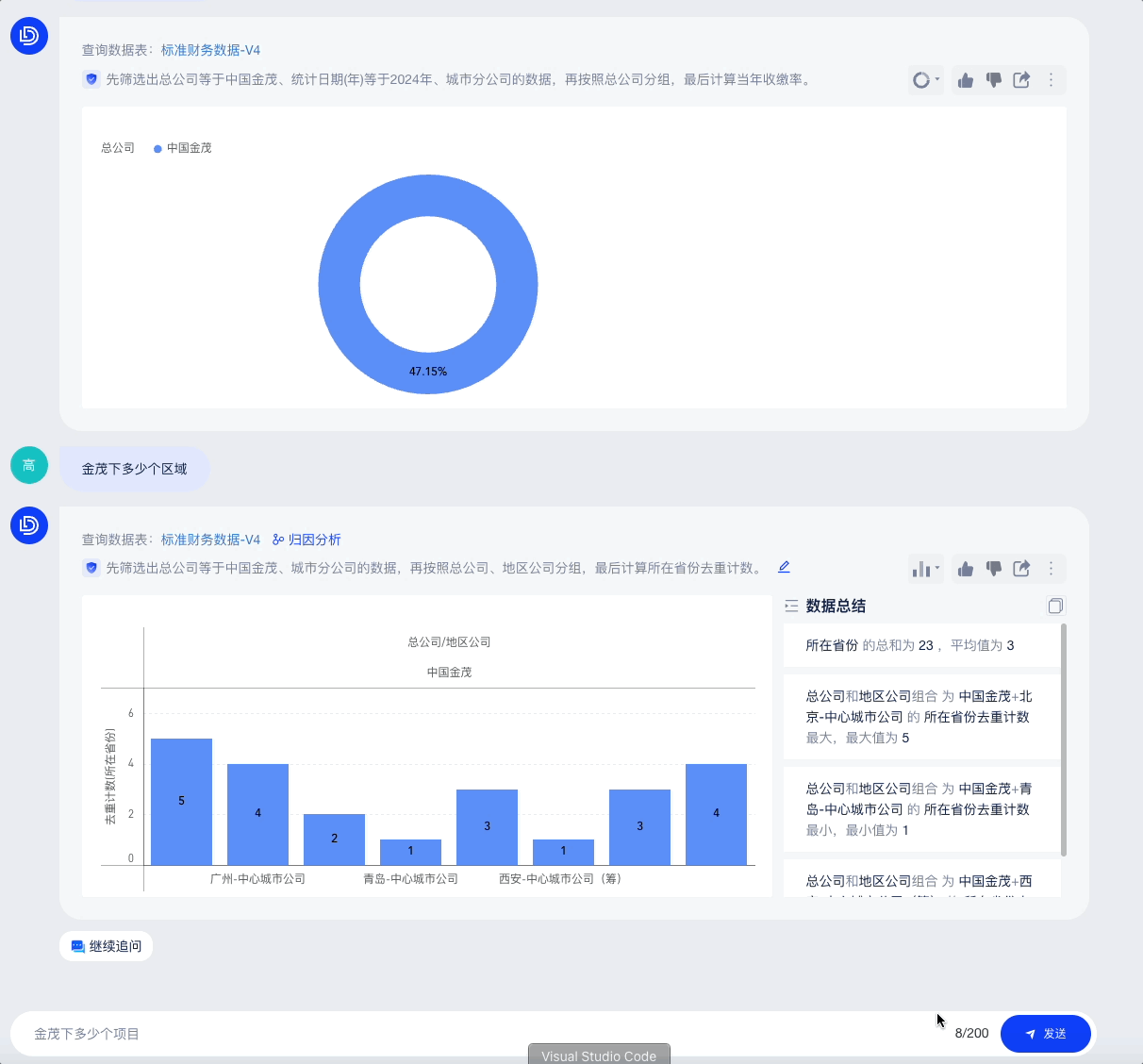This screenshot has height=1064, width=1143.
Task: Click the data summary panel scrollbar
Action: point(1064,740)
